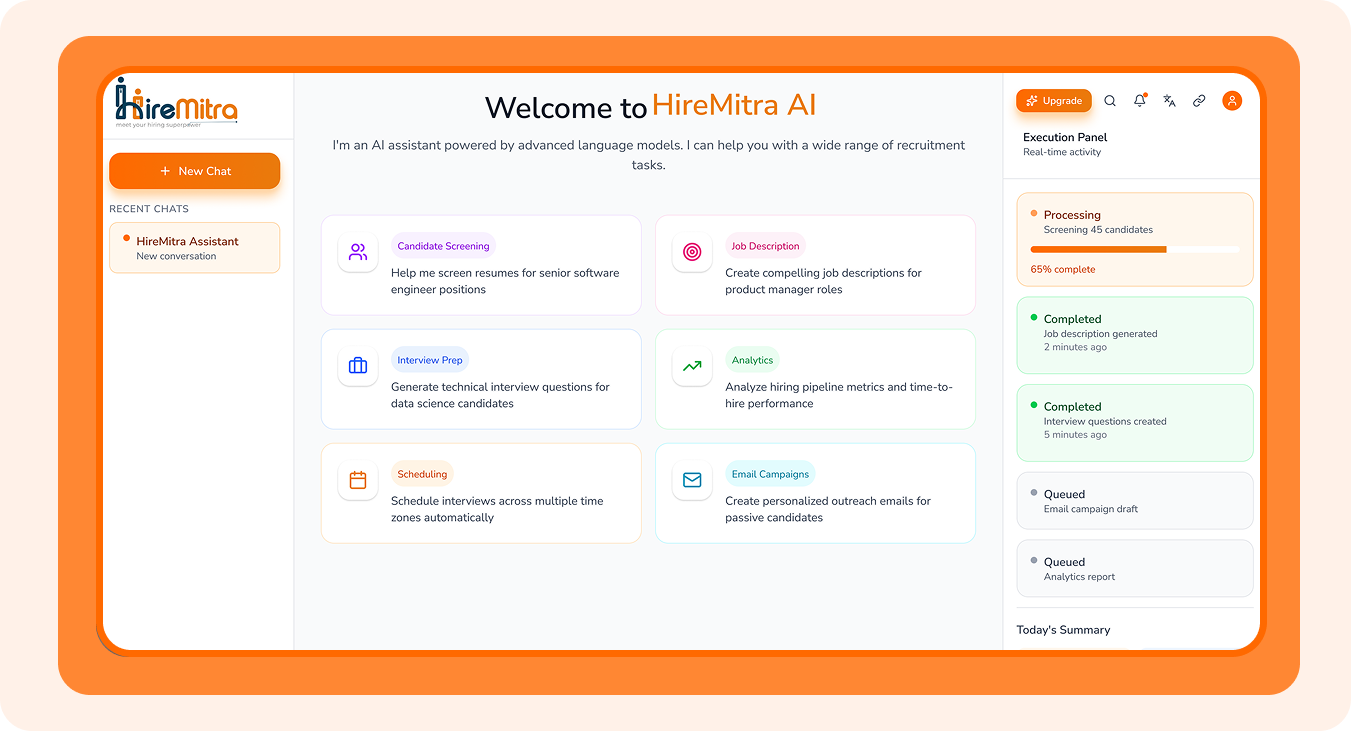1351x731 pixels.
Task: Open the HireMitra Assistant recent chat
Action: (x=195, y=248)
